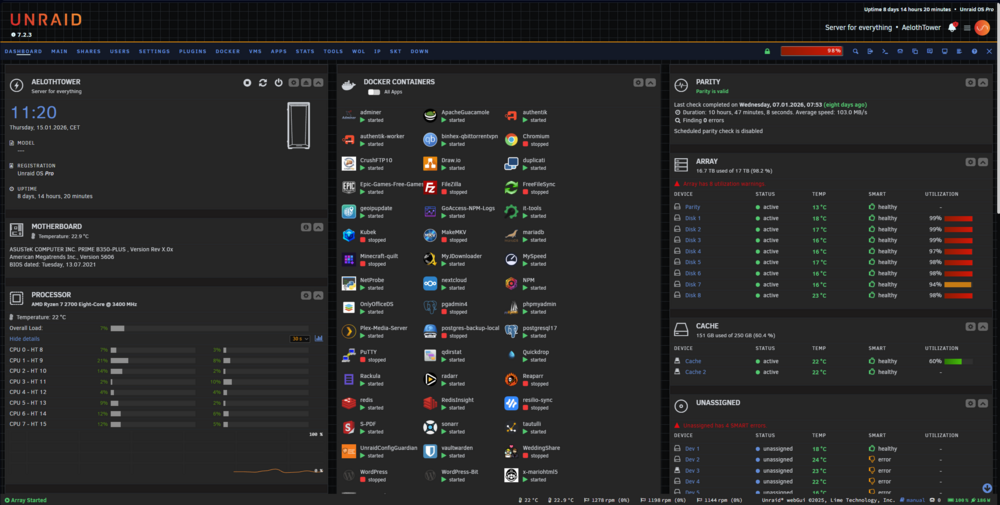The height and width of the screenshot is (505, 1000).
Task: Collapse the Array panel chevron
Action: [x=983, y=162]
